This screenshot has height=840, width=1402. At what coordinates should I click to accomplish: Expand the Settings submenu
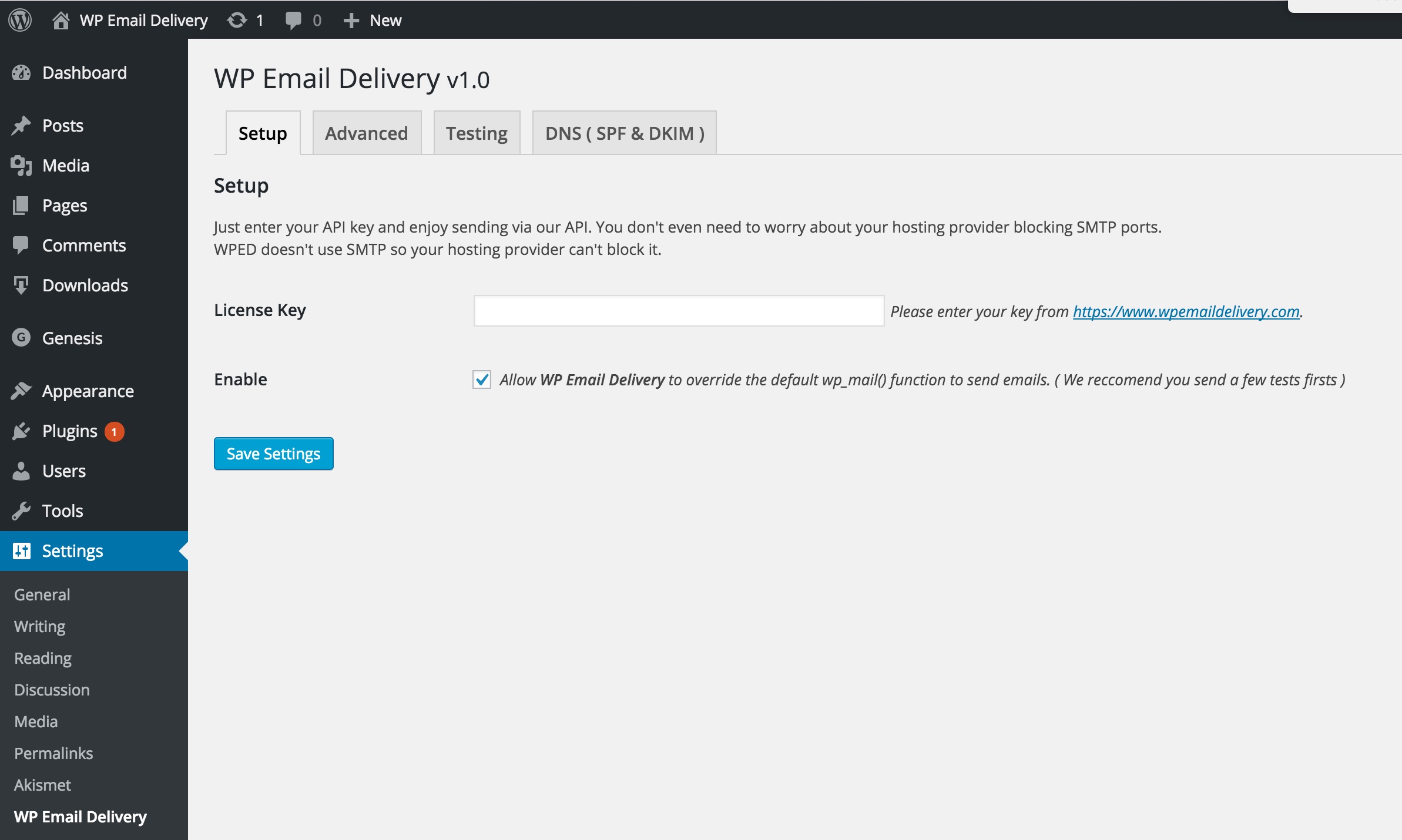[71, 550]
